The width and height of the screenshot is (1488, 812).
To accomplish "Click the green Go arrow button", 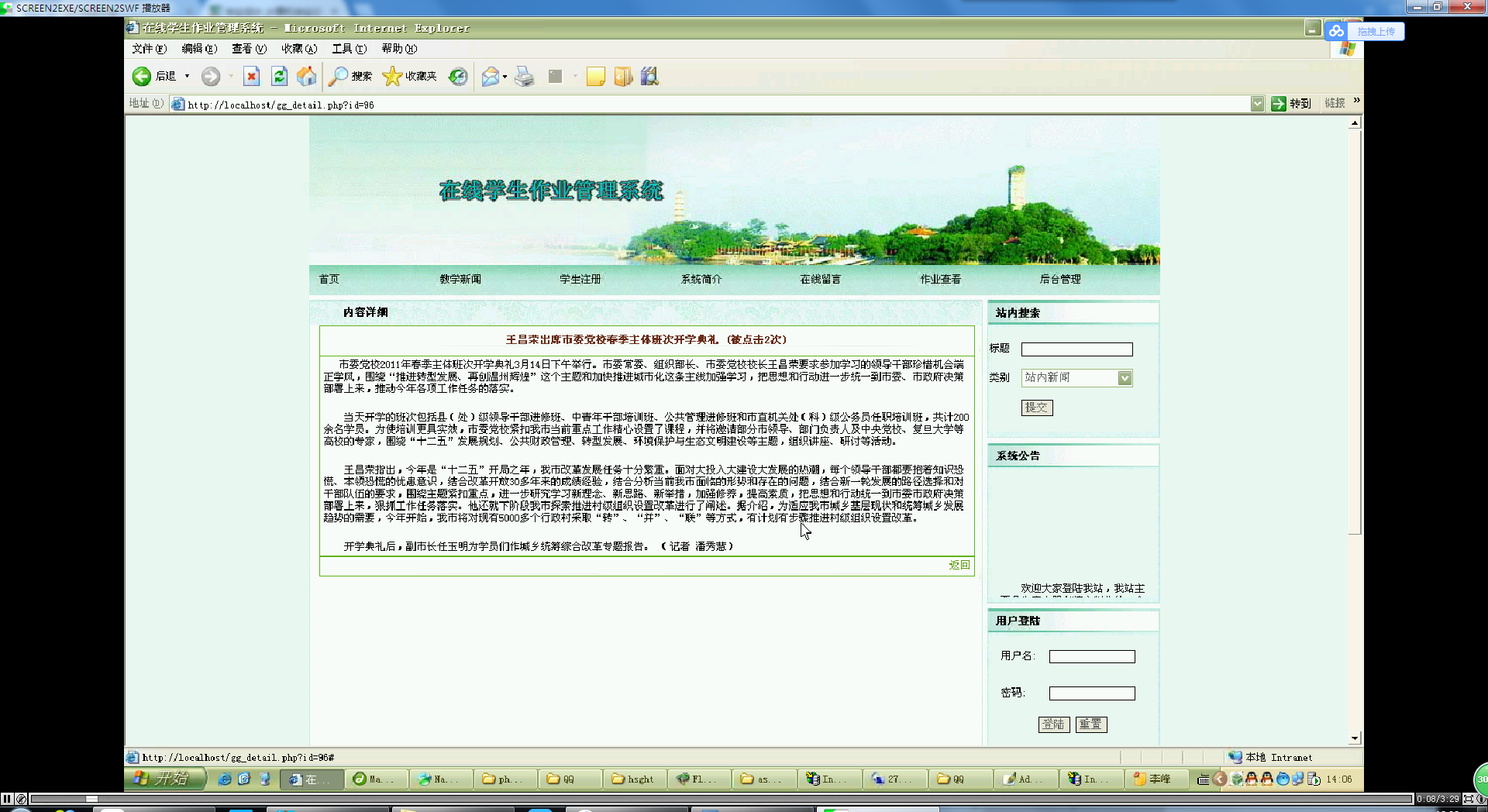I will click(1278, 104).
